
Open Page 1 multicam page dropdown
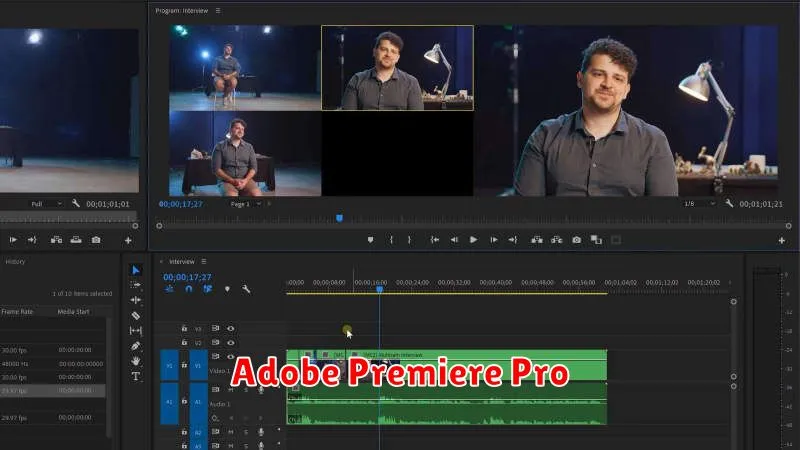245,204
